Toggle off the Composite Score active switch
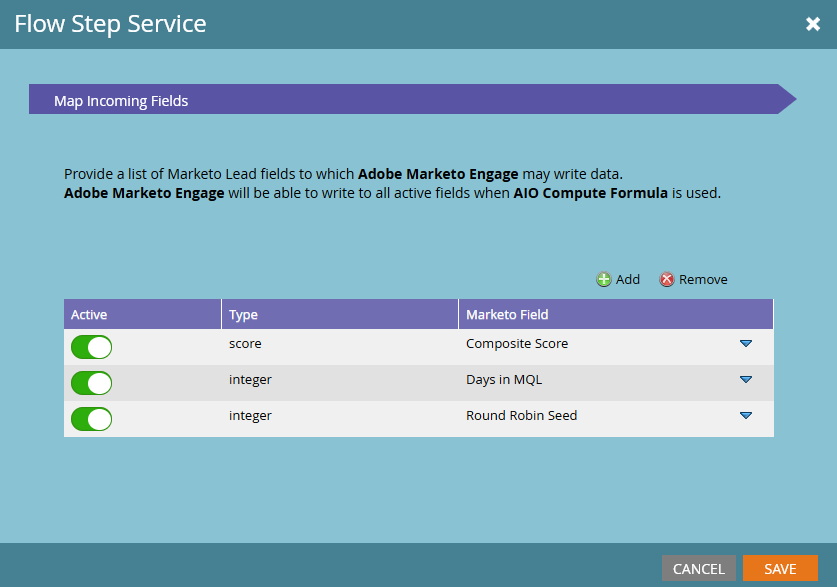837x587 pixels. 91,347
